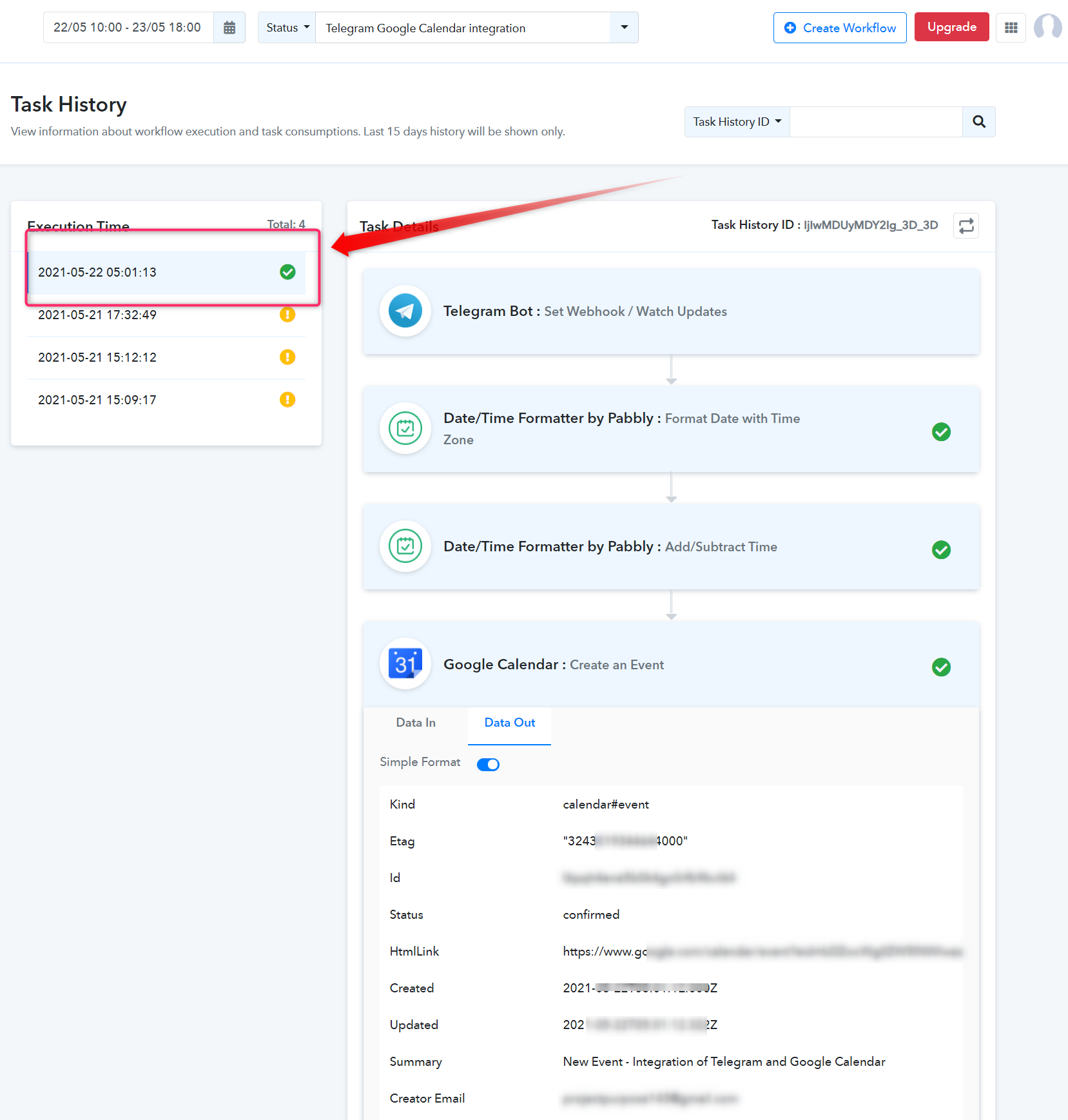Screen dimensions: 1068x1120
Task: Click the re-execute workflow icon beside Task History ID
Action: pos(966,226)
